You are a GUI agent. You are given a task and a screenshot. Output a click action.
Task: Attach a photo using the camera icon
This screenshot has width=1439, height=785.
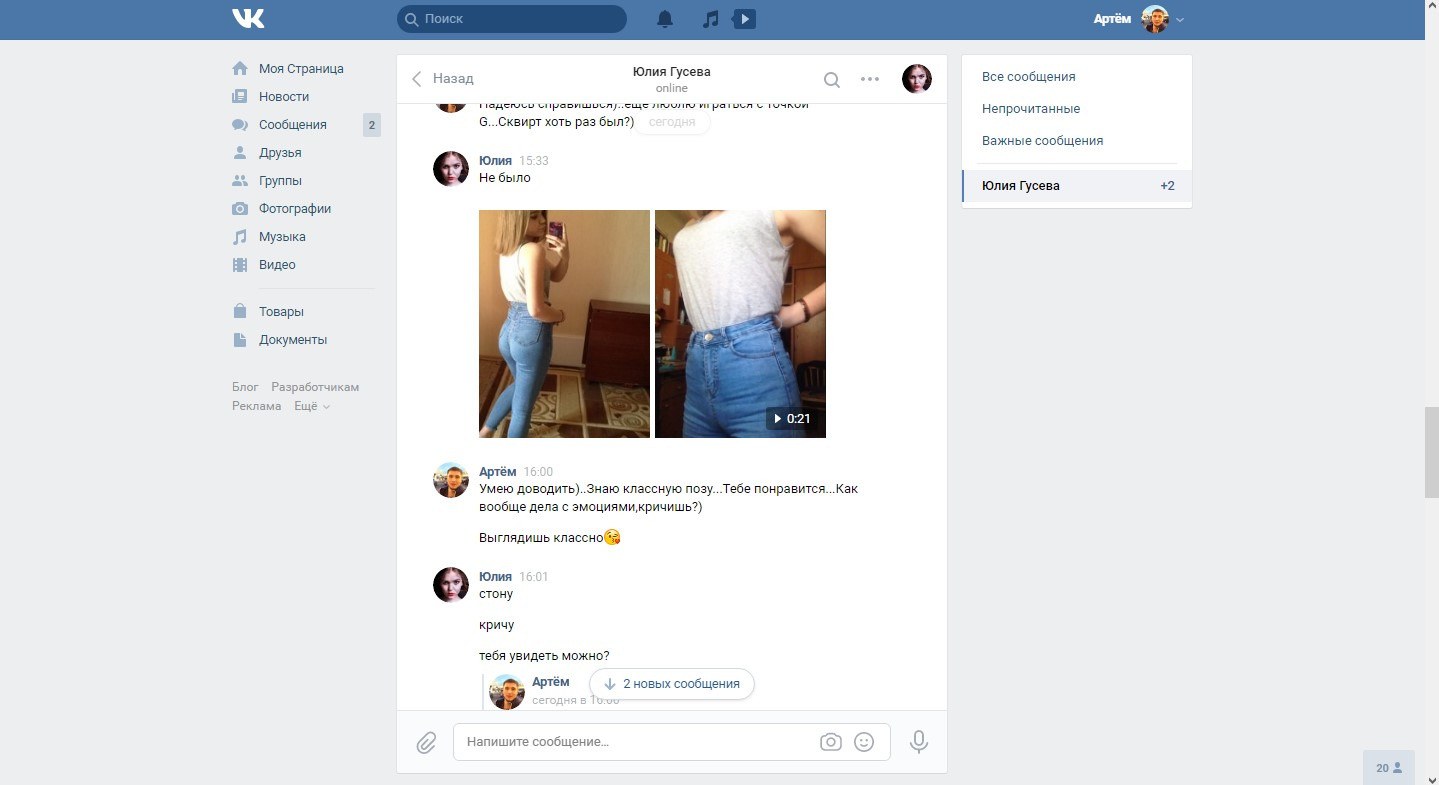point(830,742)
